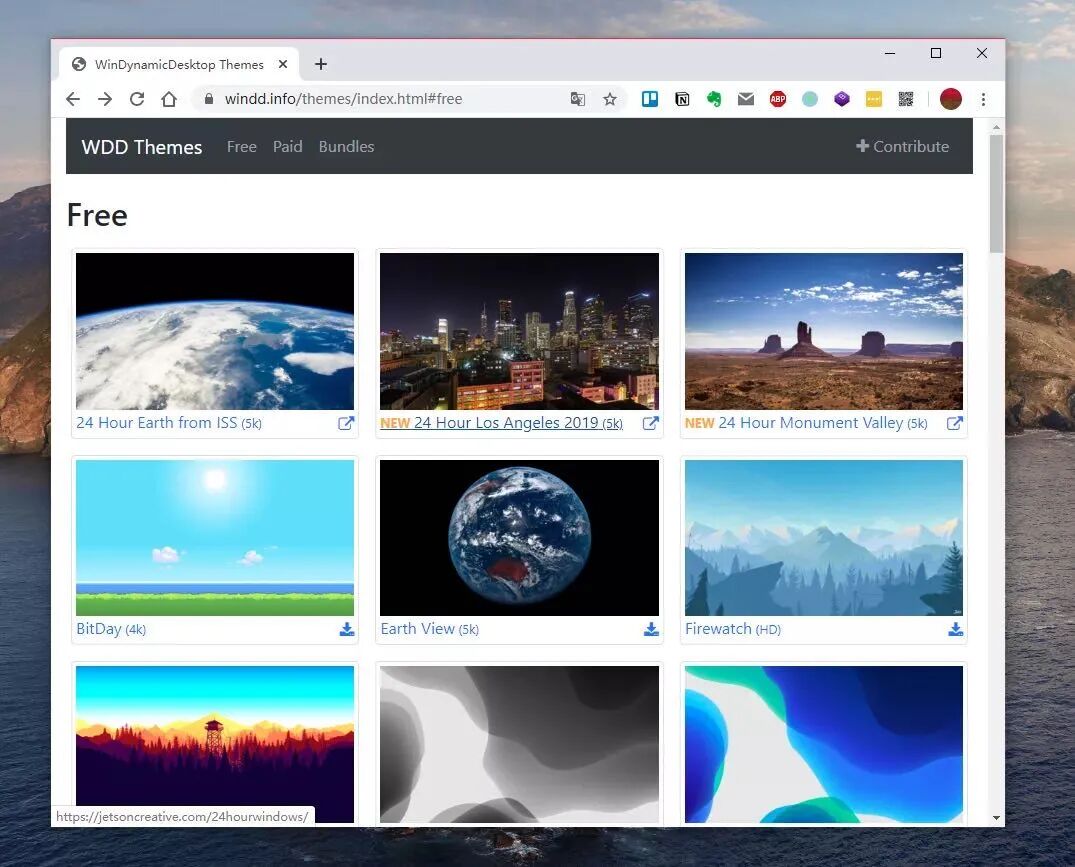
Task: Click the yellow note extension icon
Action: [x=873, y=99]
